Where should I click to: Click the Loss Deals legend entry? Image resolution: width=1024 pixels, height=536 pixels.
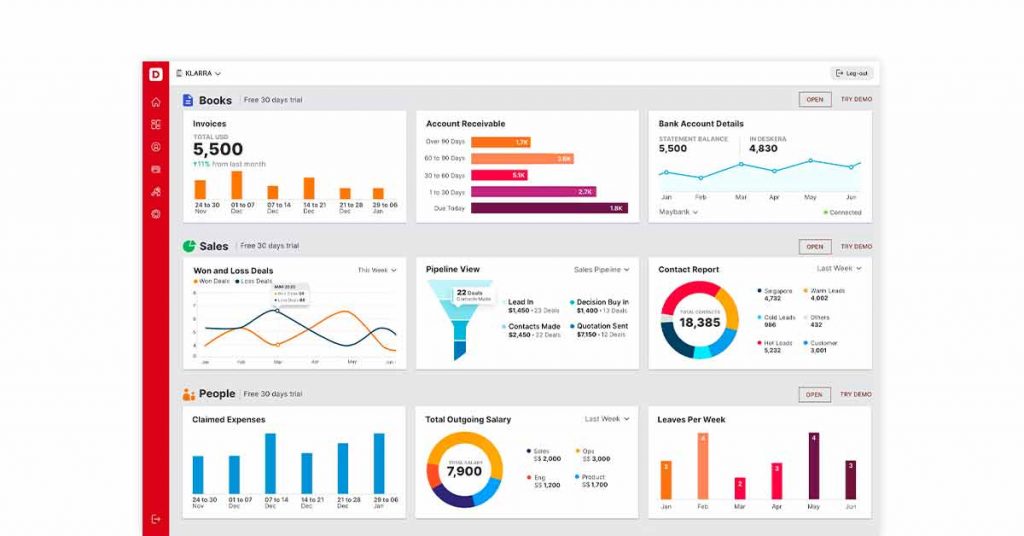click(253, 281)
